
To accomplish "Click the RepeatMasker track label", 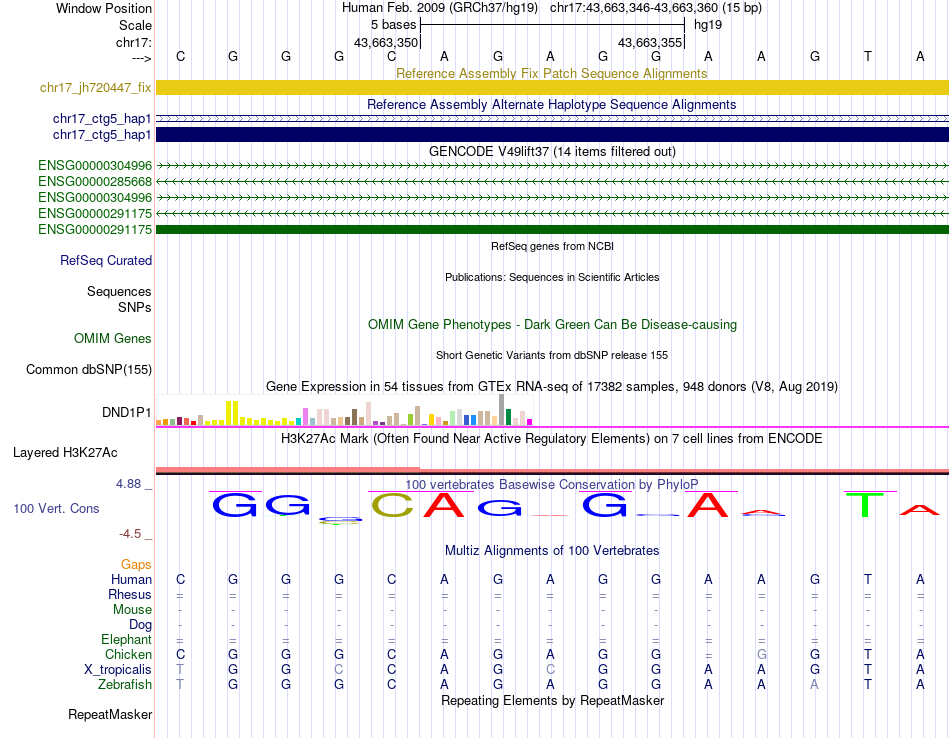I will pyautogui.click(x=110, y=715).
